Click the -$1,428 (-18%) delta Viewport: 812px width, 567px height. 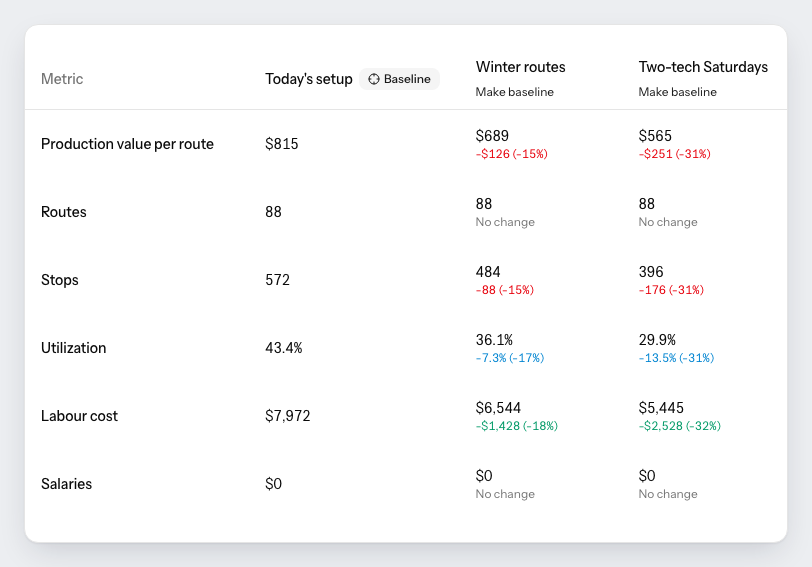[517, 426]
